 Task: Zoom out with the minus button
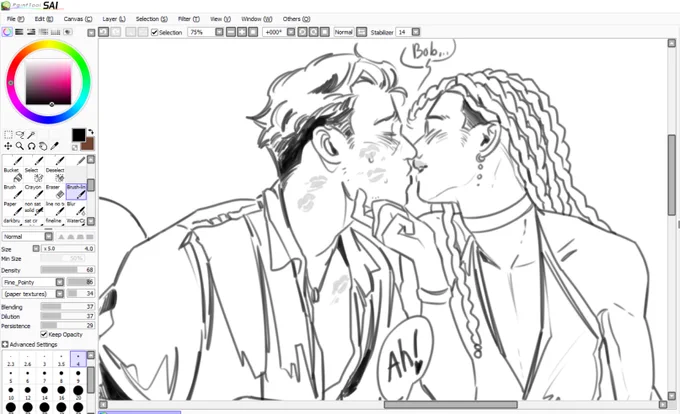pyautogui.click(x=231, y=32)
